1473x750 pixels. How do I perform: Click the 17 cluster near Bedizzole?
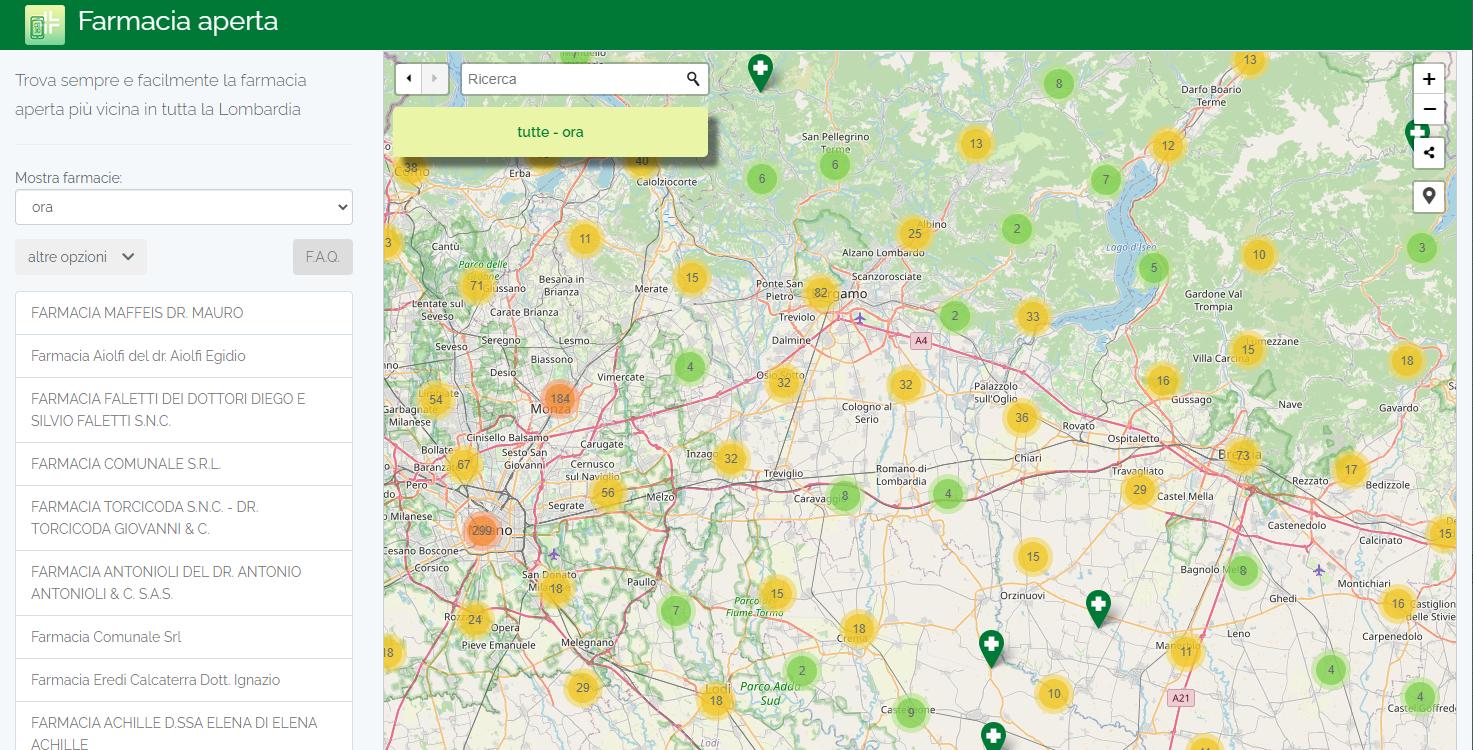(x=1351, y=470)
